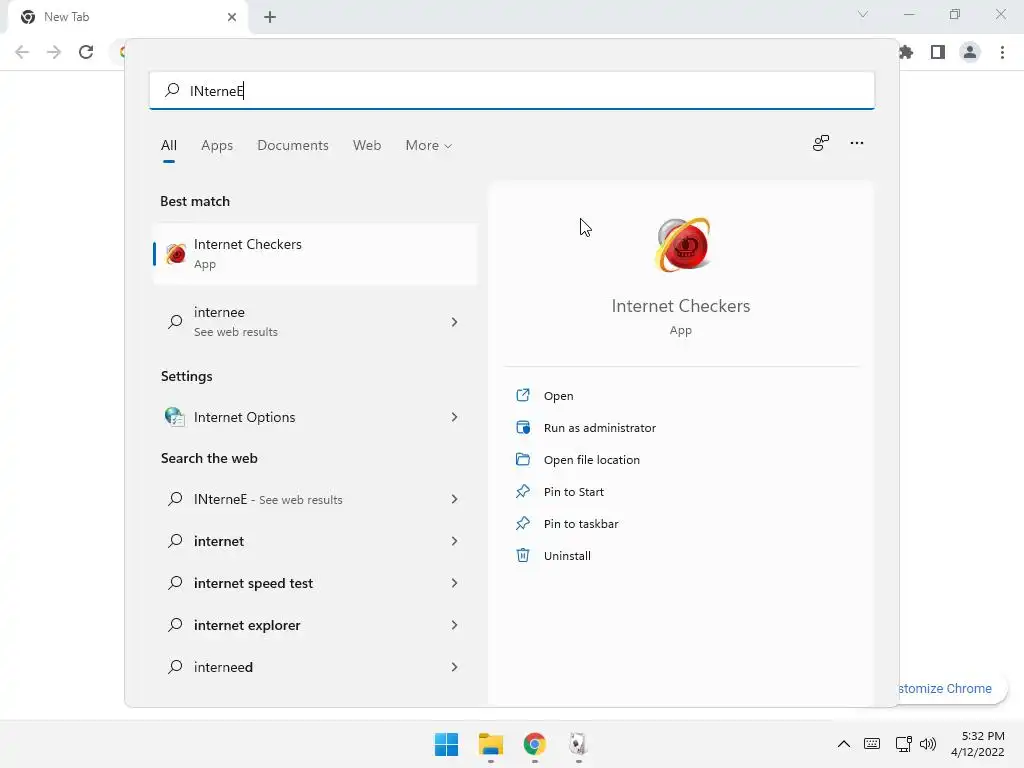Screen dimensions: 1024x768
Task: Expand the internee web result arrow
Action: pyautogui.click(x=455, y=322)
